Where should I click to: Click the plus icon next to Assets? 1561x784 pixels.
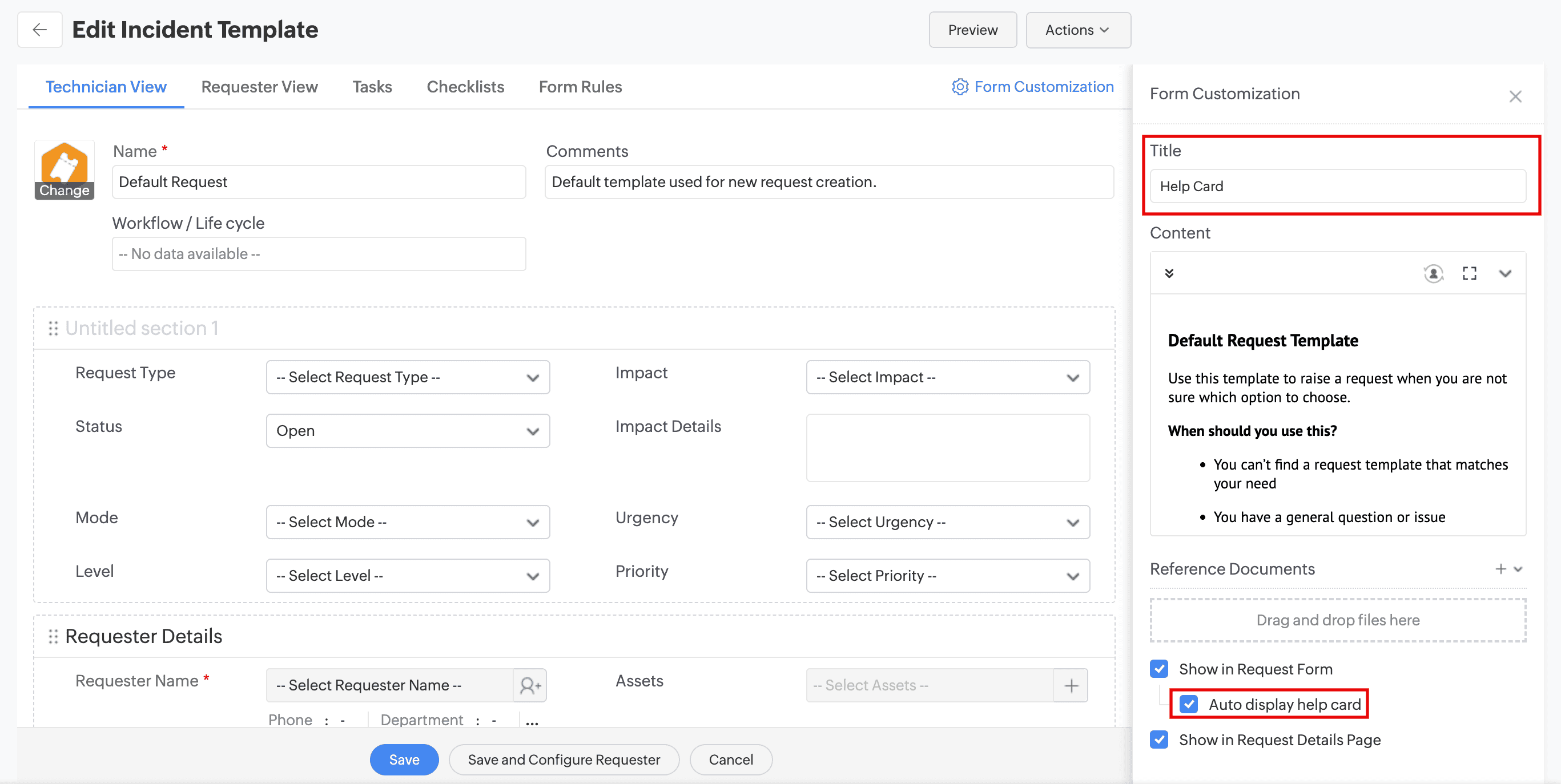pos(1071,685)
